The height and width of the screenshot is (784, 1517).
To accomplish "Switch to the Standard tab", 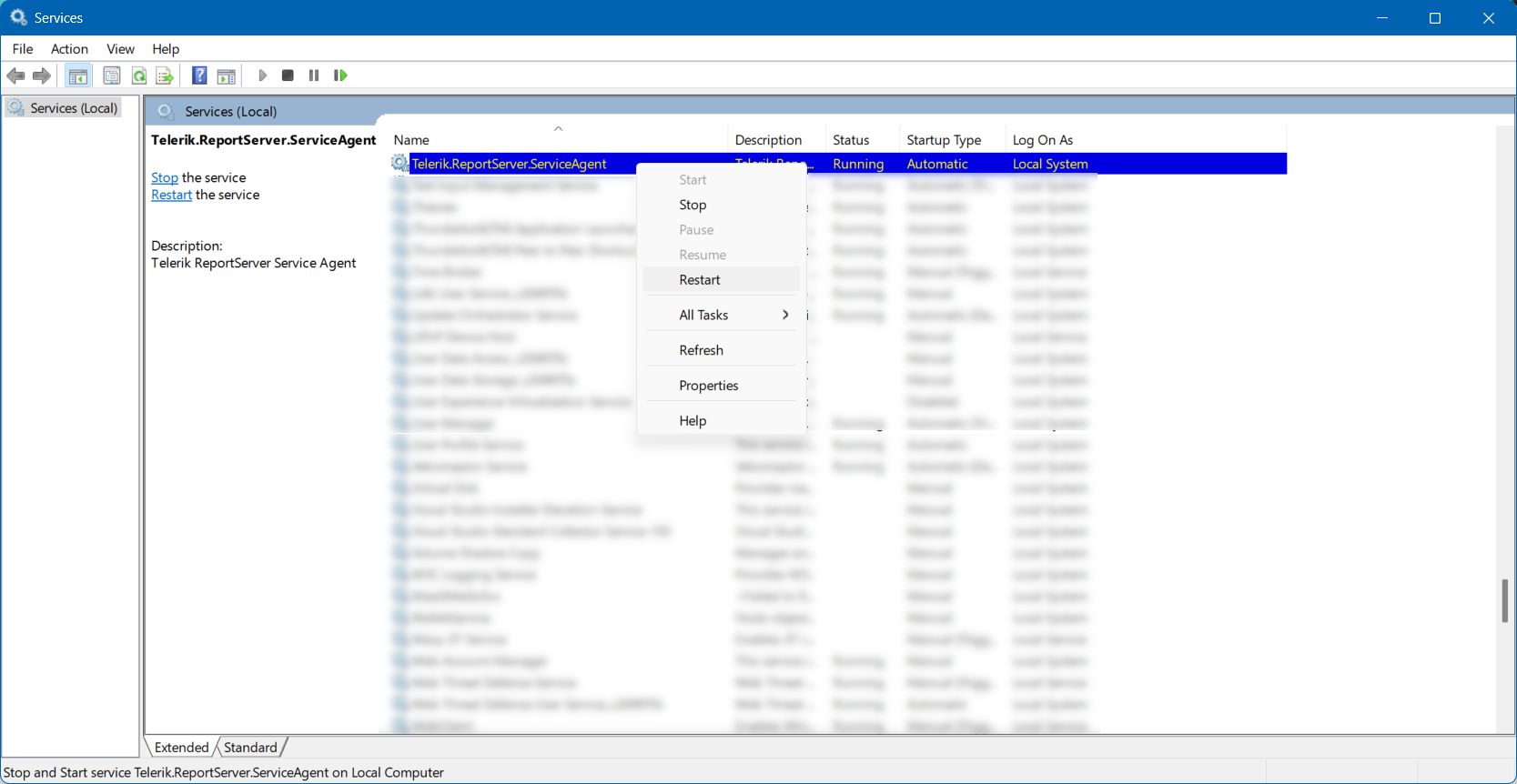I will [250, 748].
